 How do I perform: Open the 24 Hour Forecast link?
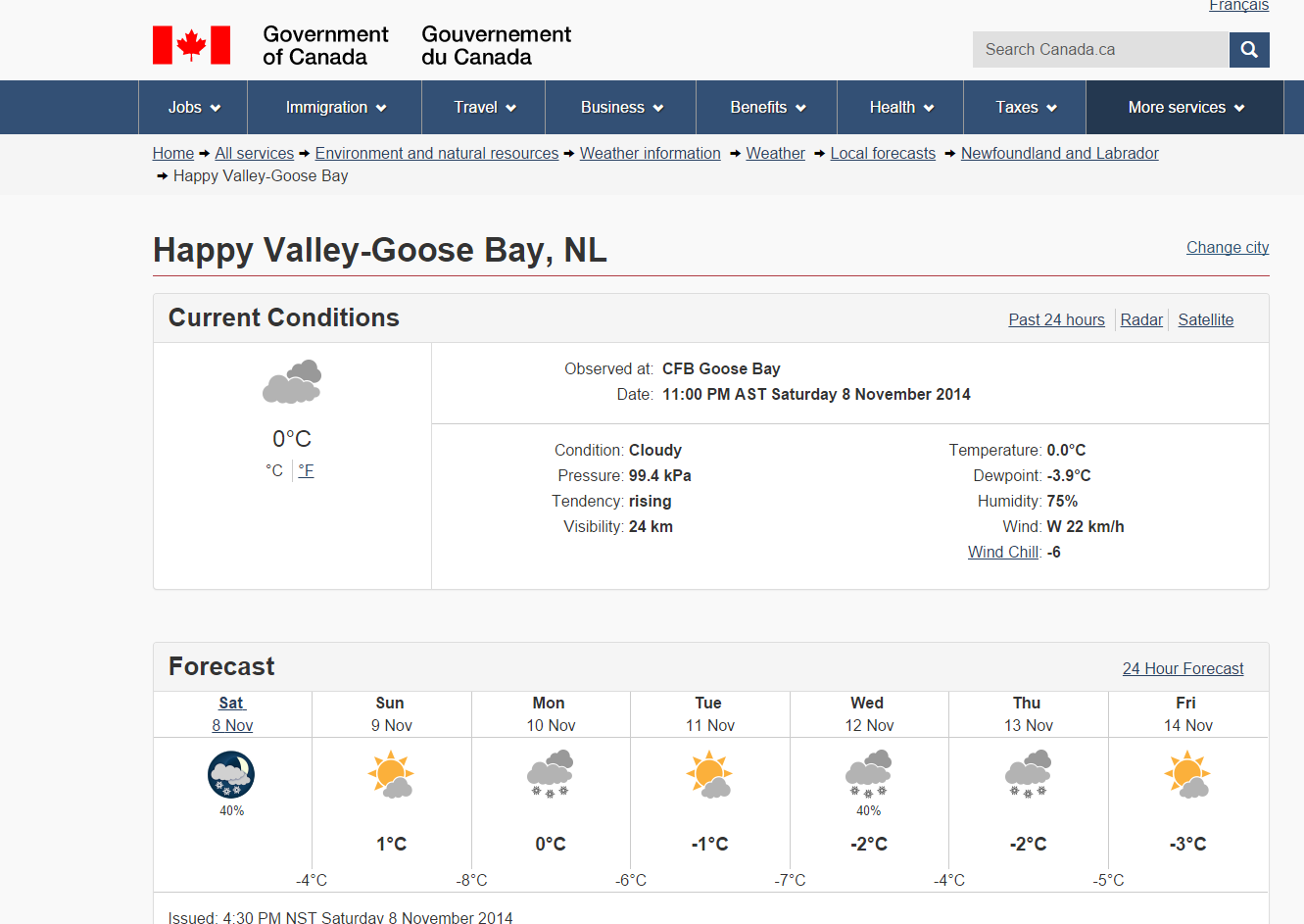[x=1183, y=669]
